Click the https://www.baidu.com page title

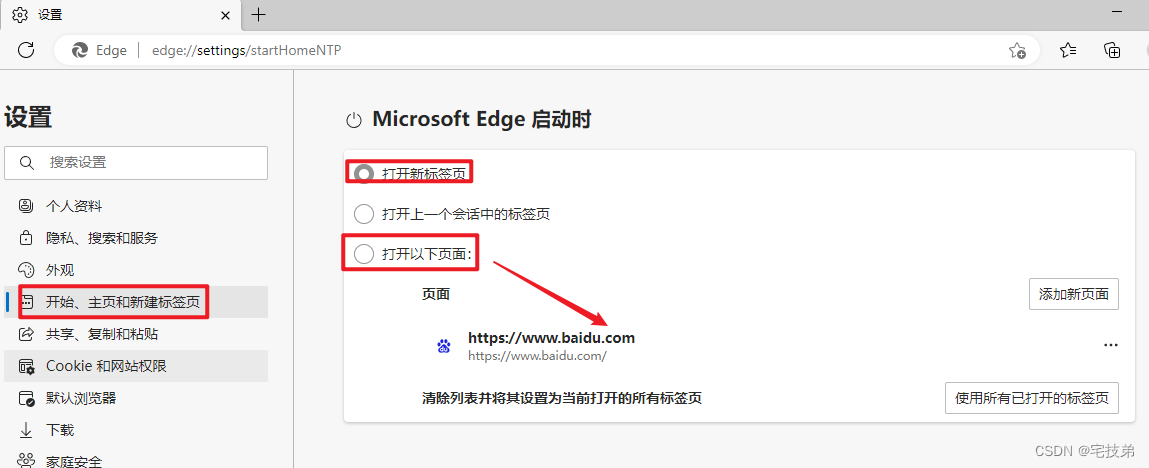click(551, 338)
